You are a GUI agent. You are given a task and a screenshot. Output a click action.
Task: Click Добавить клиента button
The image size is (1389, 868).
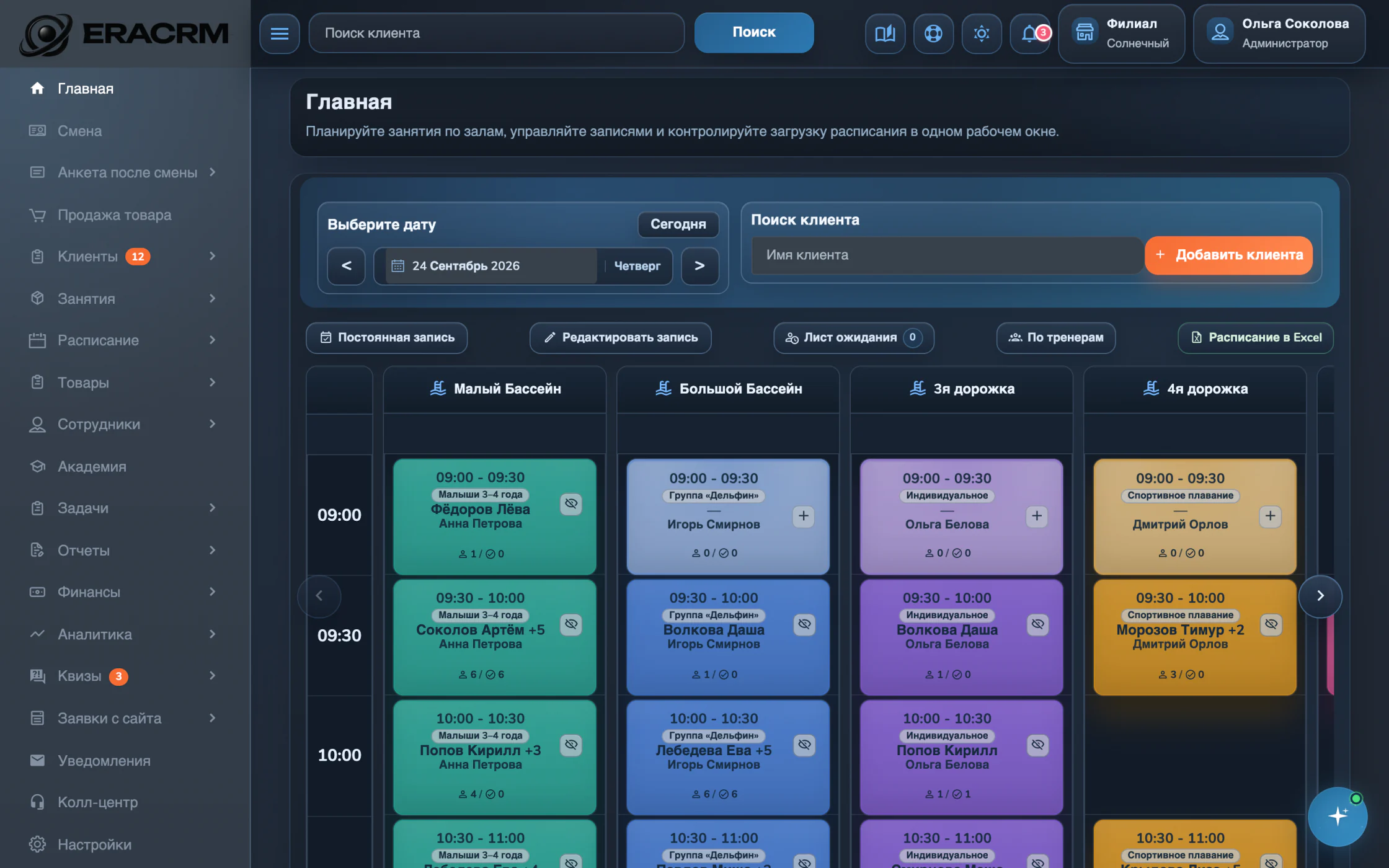(x=1228, y=255)
